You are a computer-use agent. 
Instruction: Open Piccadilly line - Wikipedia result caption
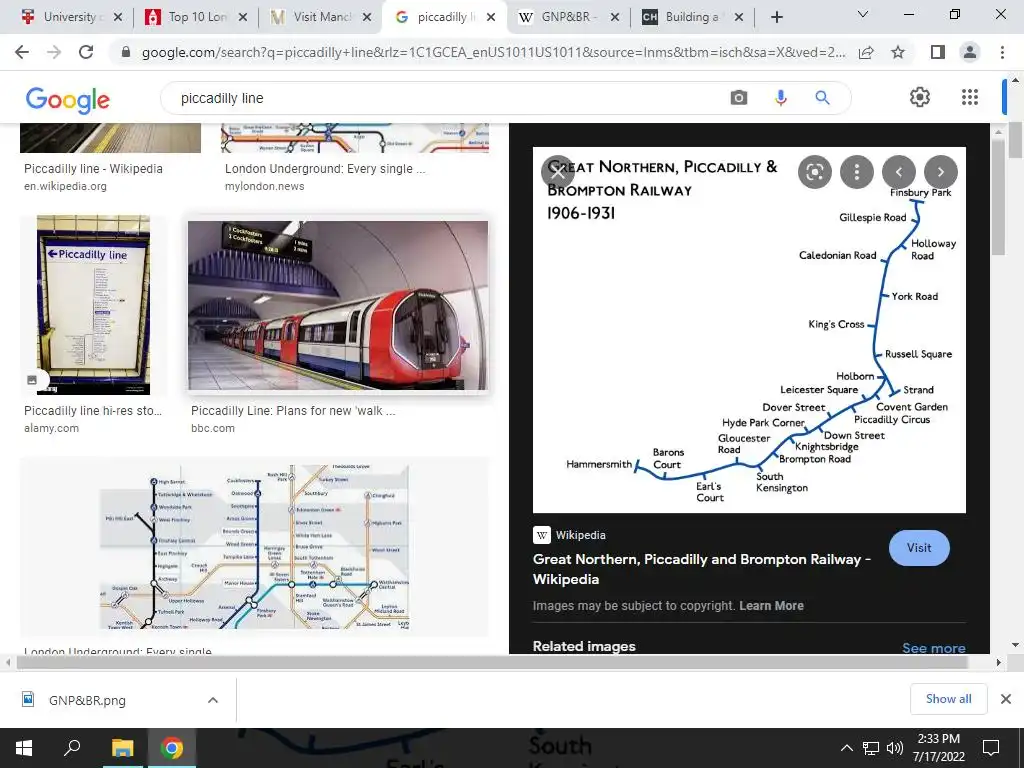(x=93, y=168)
